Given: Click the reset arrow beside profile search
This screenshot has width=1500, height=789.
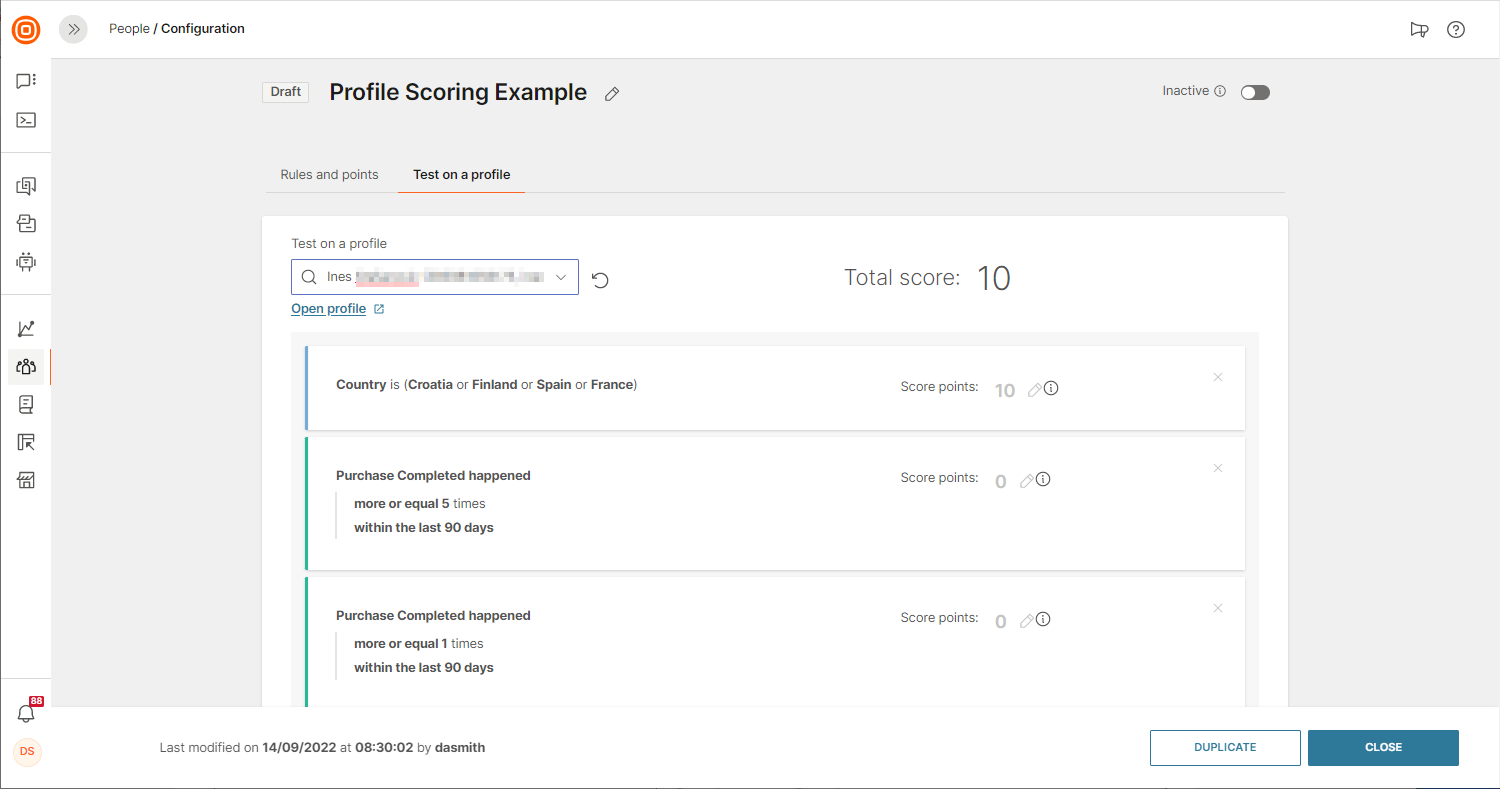Looking at the screenshot, I should click(x=600, y=280).
